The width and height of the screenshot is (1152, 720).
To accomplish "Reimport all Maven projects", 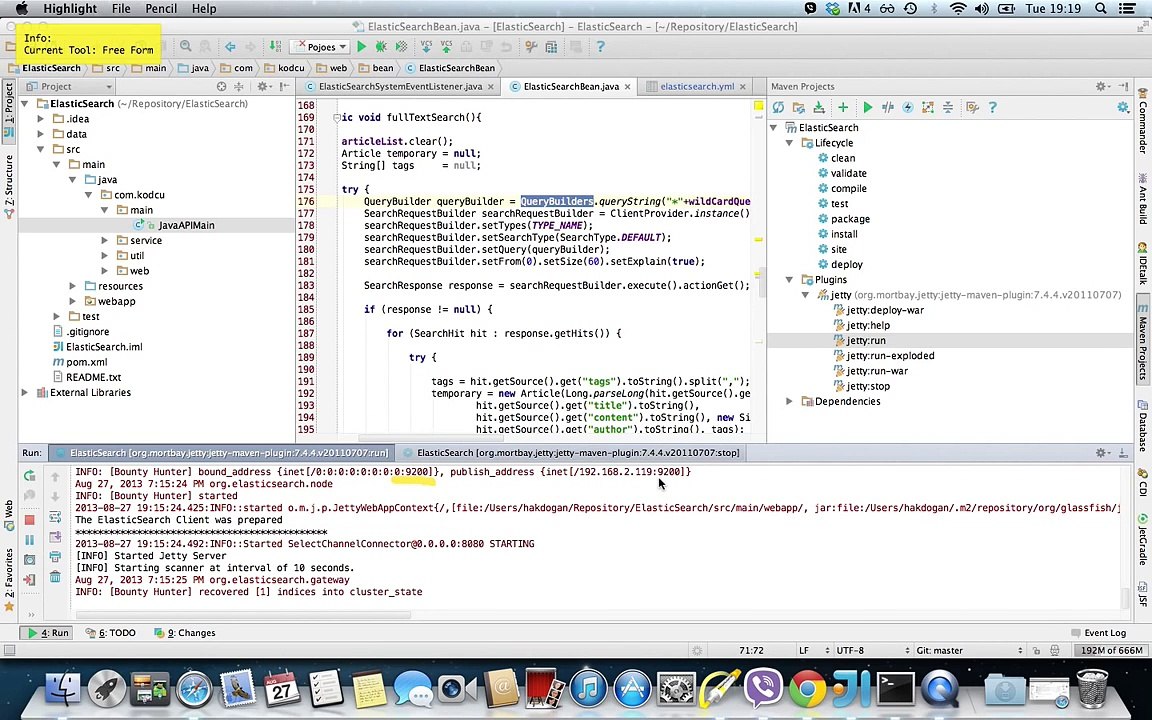I will (x=778, y=108).
